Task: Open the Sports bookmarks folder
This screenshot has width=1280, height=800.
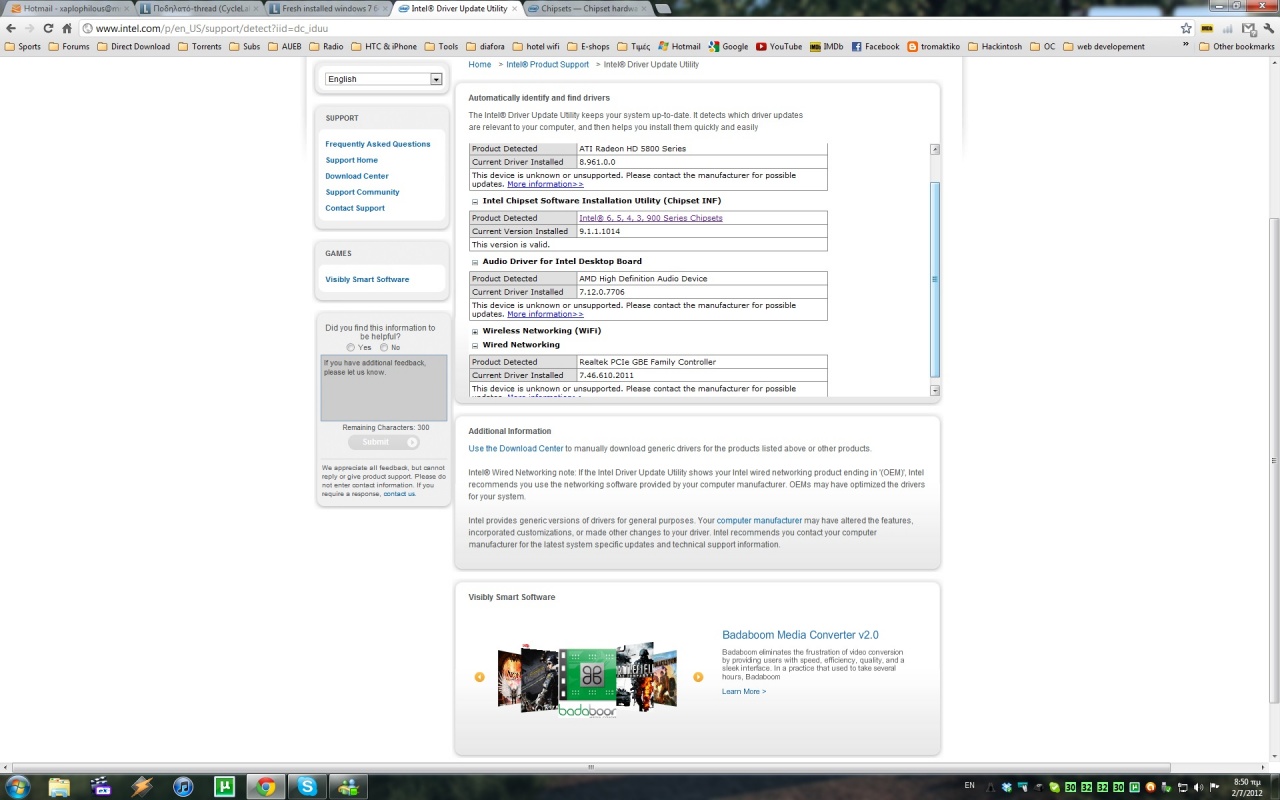Action: (23, 46)
